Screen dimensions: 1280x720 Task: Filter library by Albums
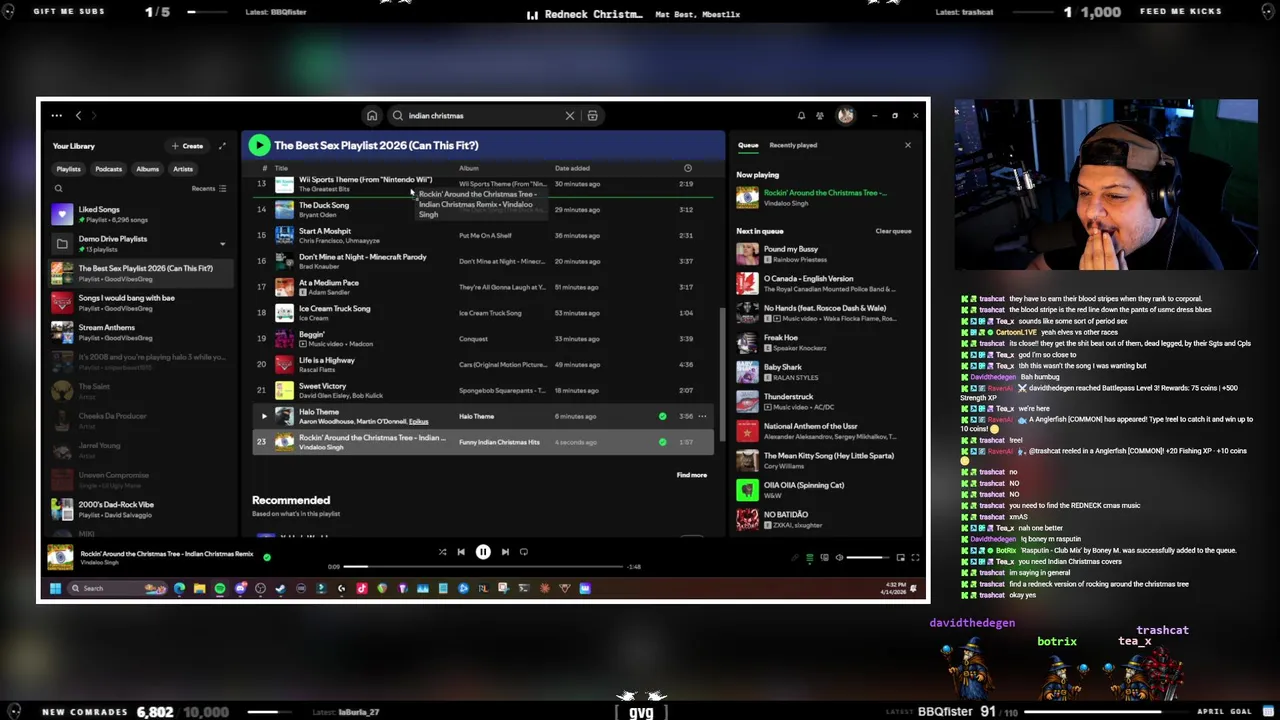pyautogui.click(x=147, y=169)
